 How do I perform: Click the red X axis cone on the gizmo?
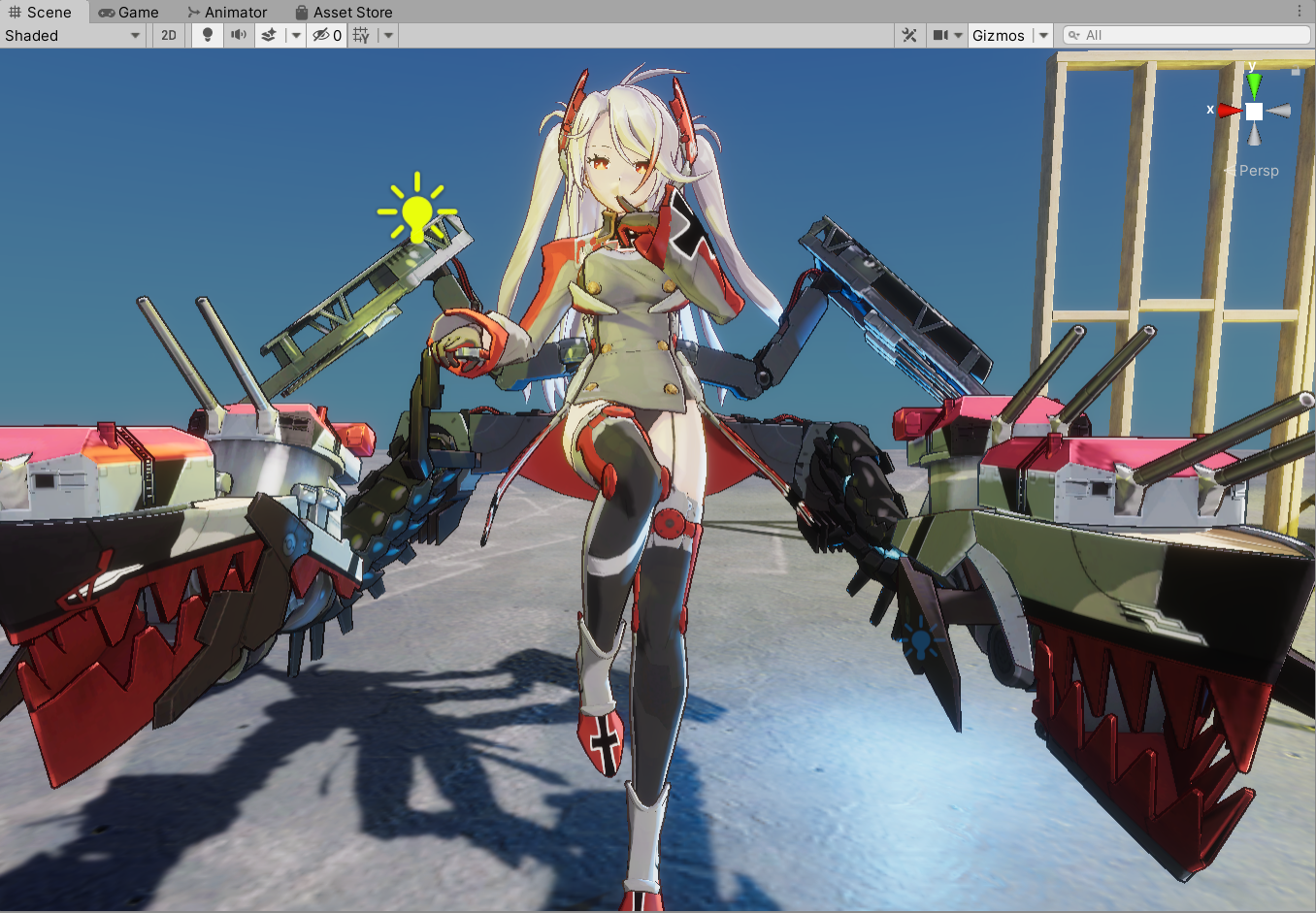(x=1230, y=111)
